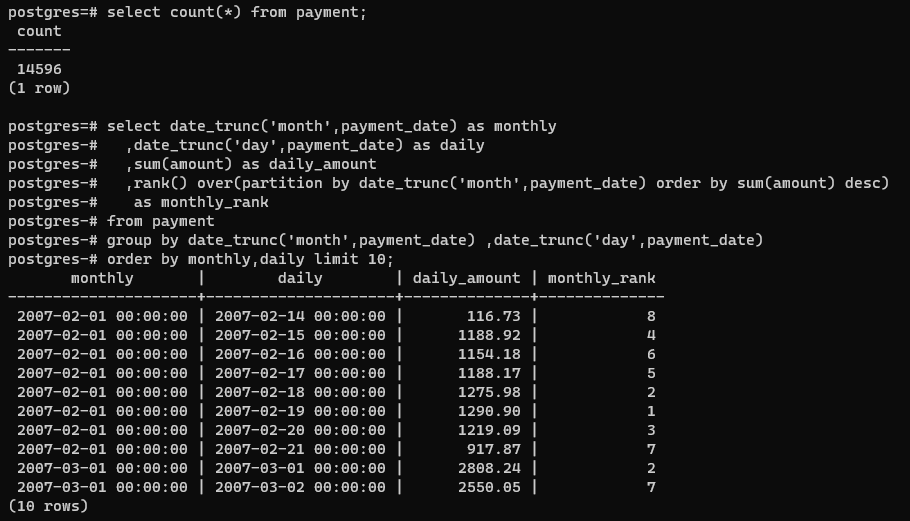Image resolution: width=910 pixels, height=521 pixels.
Task: Click the "select count(*)" command text
Action: click(175, 12)
